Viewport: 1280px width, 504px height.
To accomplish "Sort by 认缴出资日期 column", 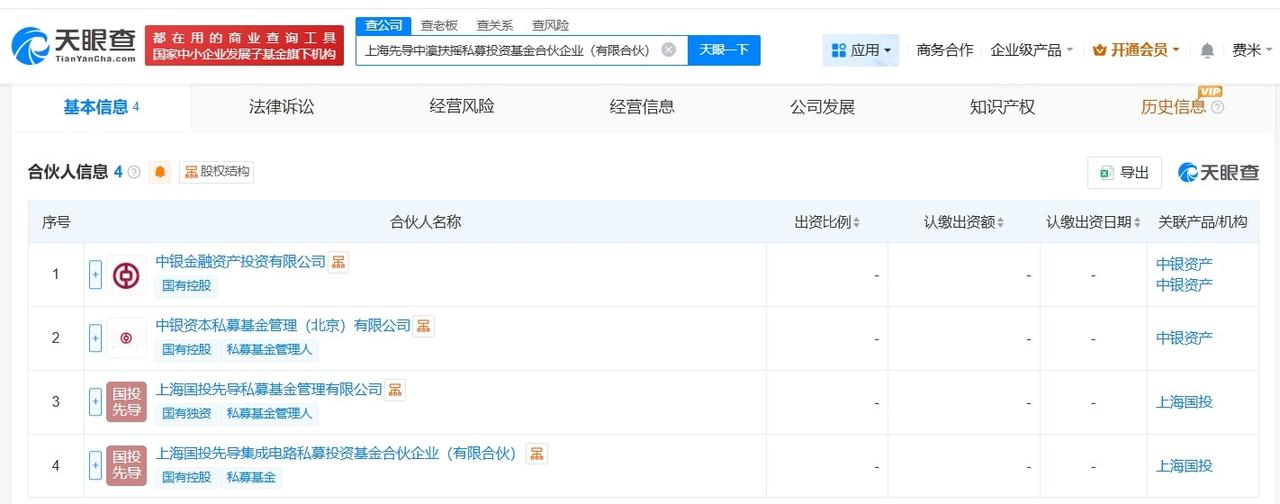I will 1093,222.
